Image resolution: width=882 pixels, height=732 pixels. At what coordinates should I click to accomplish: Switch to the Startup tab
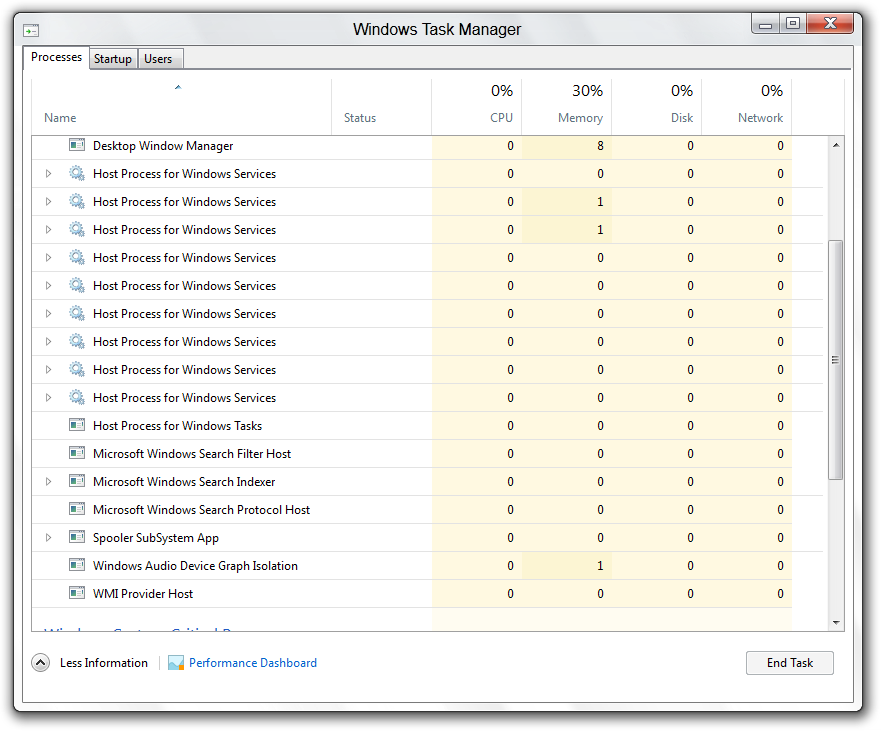(x=113, y=59)
